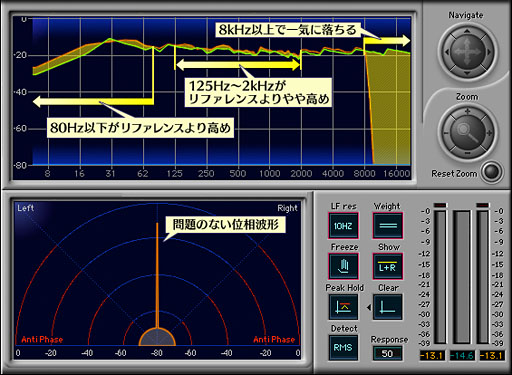Click the LF res 10HZ button

343,226
